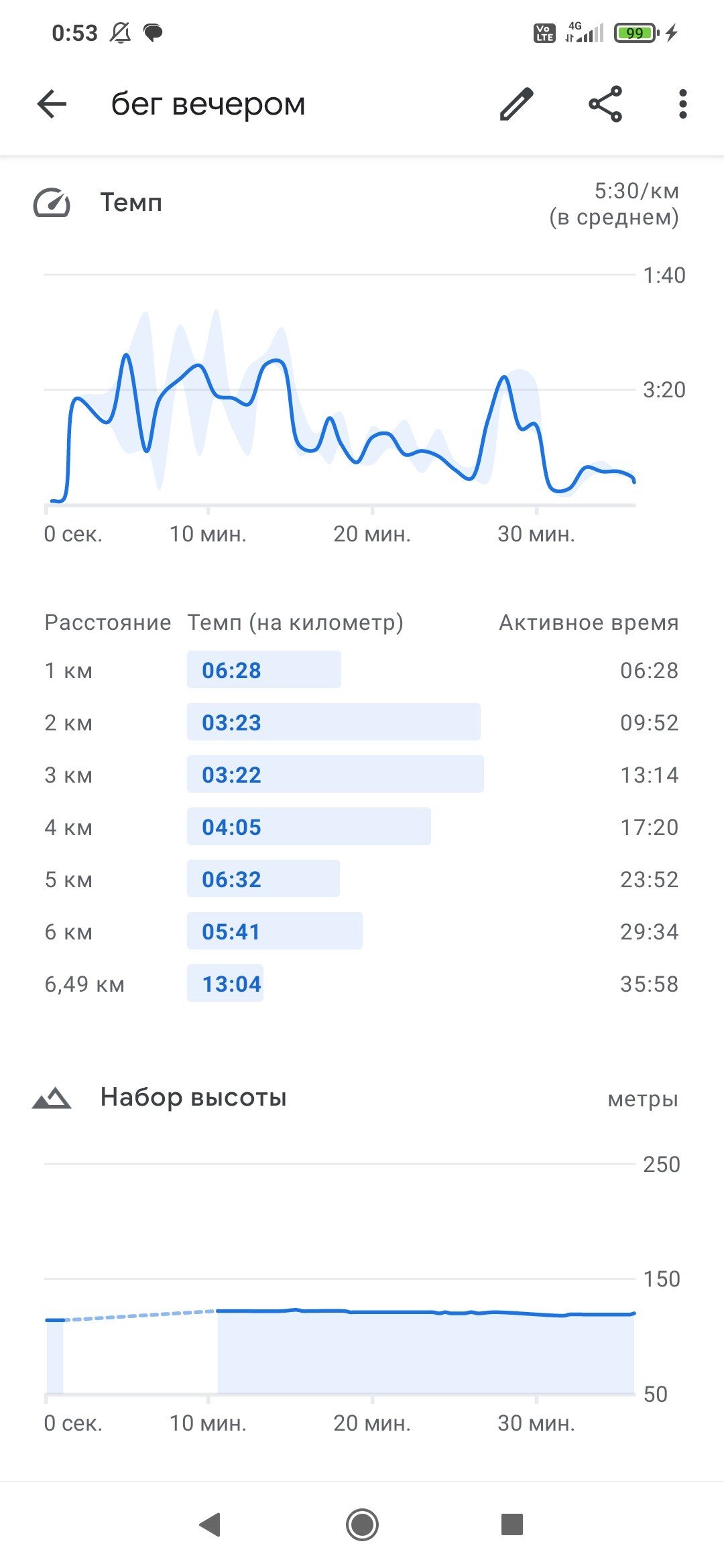Tap the battery indicator in status bar
The height and width of the screenshot is (1568, 724).
[x=636, y=32]
